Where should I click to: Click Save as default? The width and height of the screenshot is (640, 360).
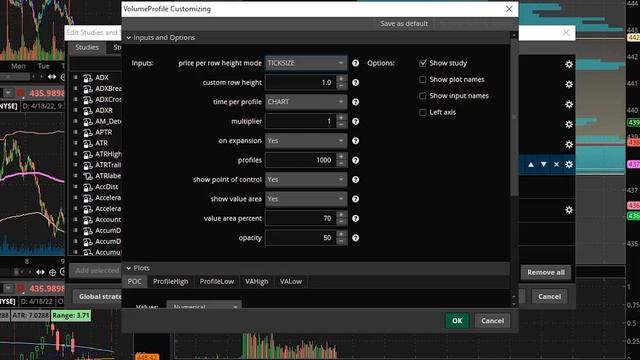[404, 24]
